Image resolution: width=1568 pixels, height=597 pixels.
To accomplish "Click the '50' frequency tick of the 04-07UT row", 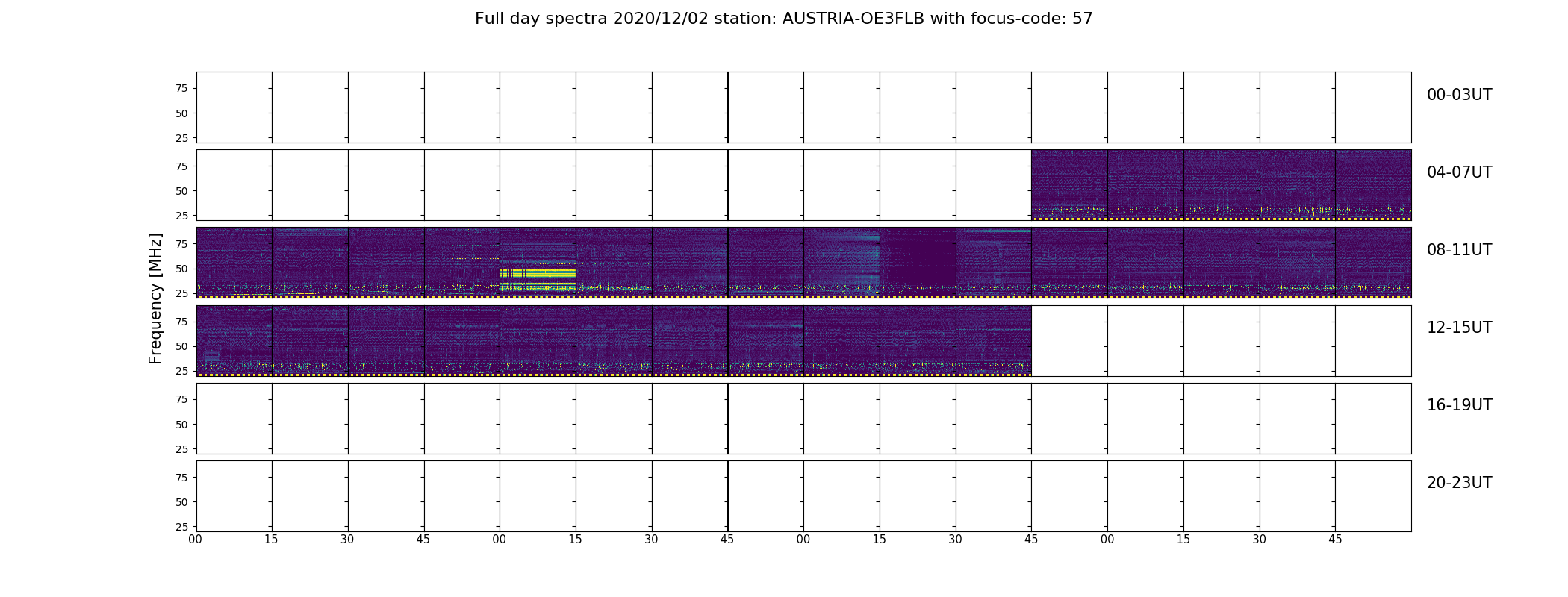I will click(x=181, y=191).
